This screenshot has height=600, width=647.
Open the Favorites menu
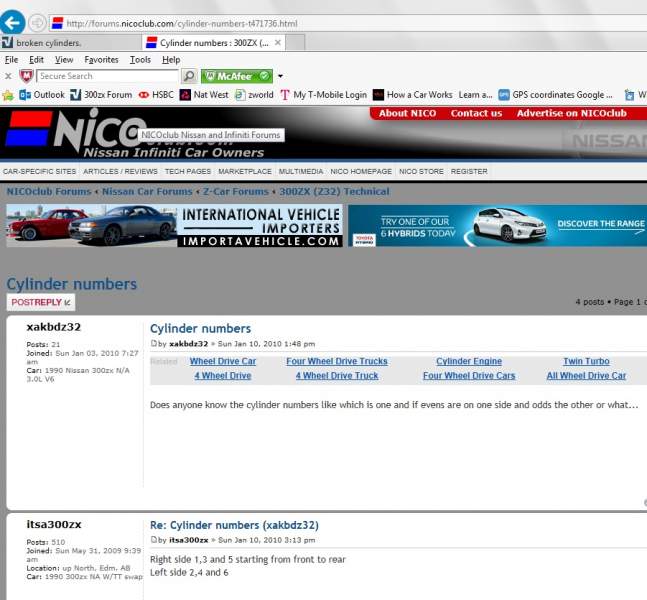tap(101, 60)
